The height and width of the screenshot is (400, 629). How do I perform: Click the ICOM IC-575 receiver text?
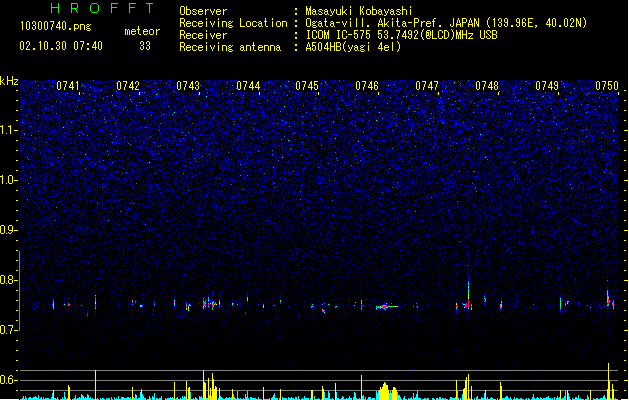pyautogui.click(x=402, y=35)
